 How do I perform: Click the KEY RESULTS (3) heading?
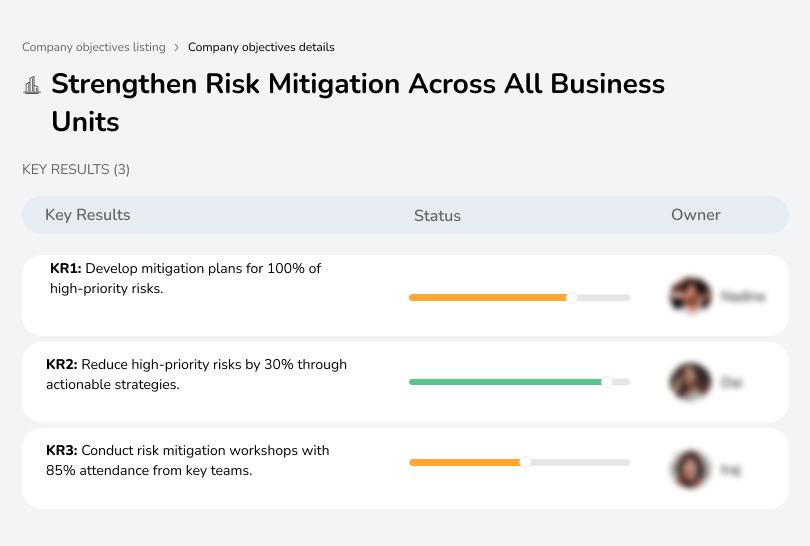76,169
